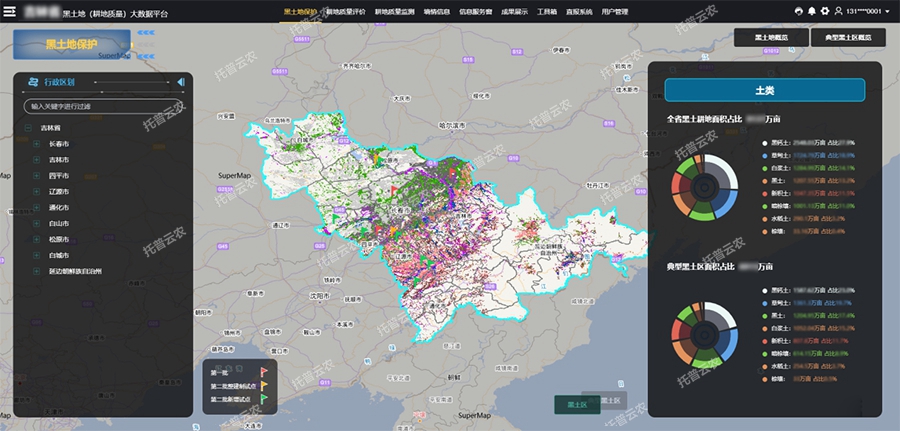
Task: Click the 行政区划 panel title icon
Action: pos(34,82)
